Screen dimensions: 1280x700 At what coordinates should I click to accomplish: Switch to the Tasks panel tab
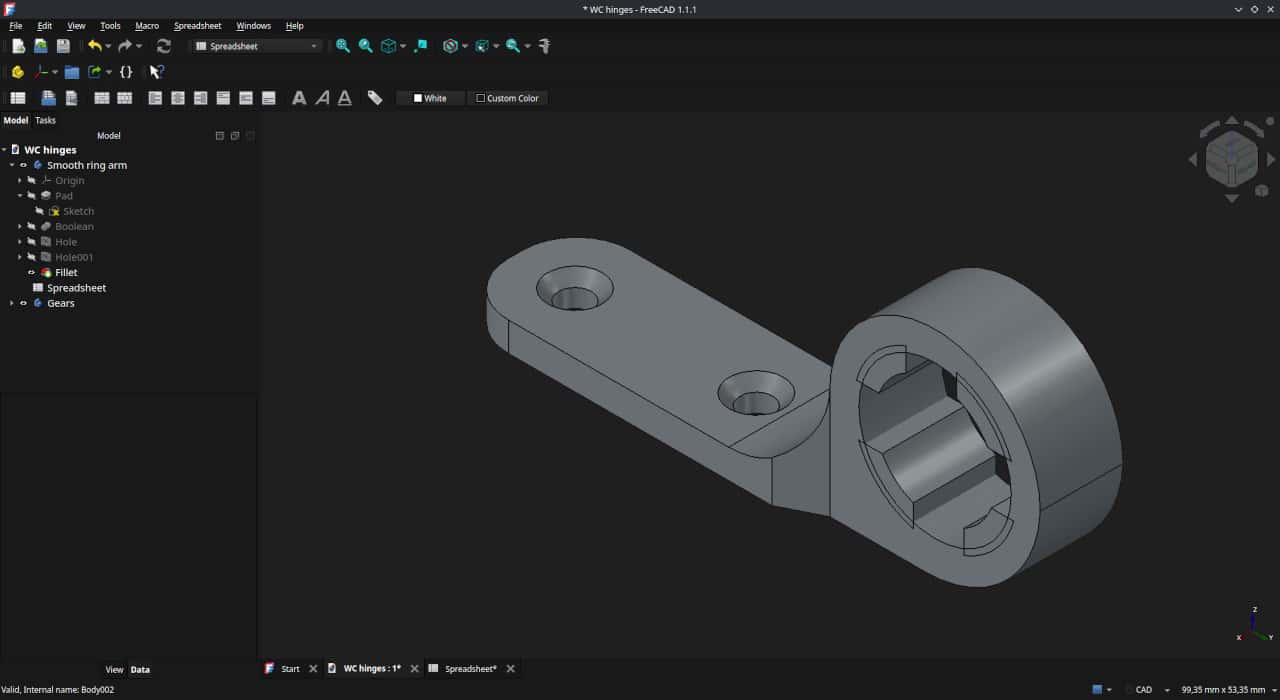pos(45,120)
